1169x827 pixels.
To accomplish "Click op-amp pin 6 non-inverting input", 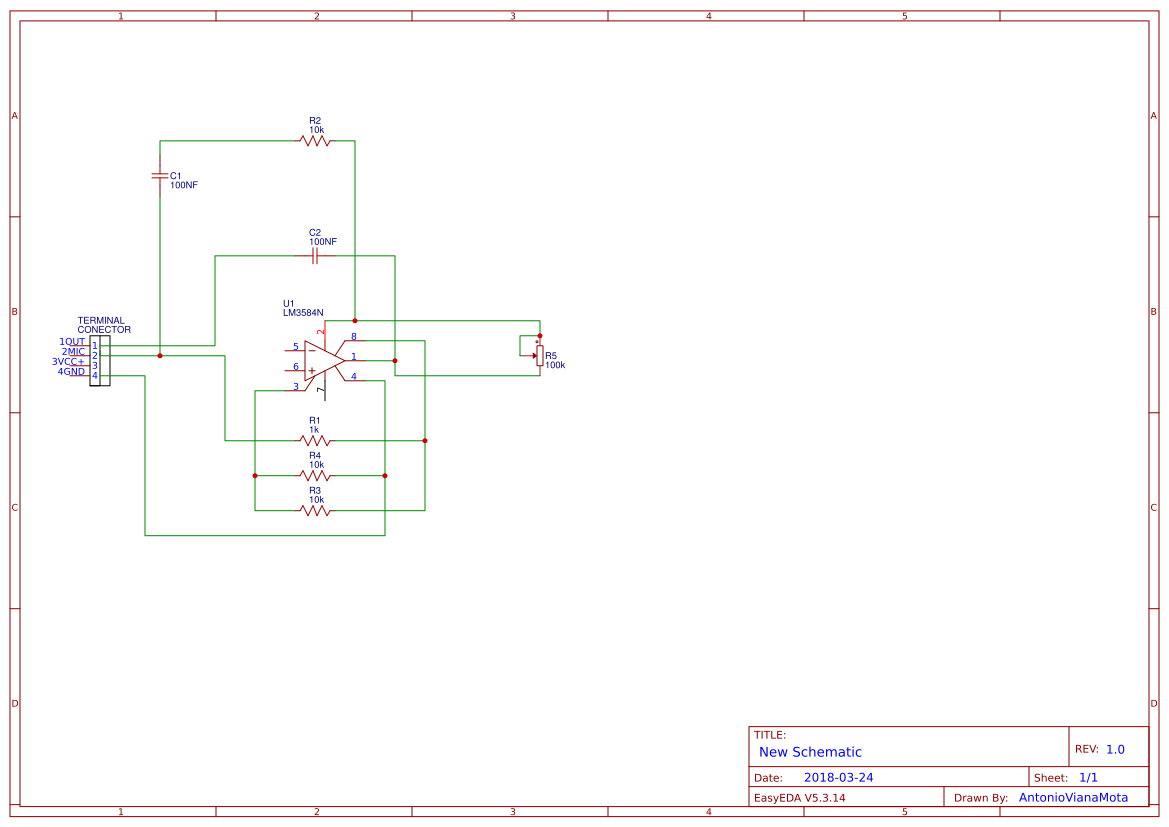I will point(295,366).
